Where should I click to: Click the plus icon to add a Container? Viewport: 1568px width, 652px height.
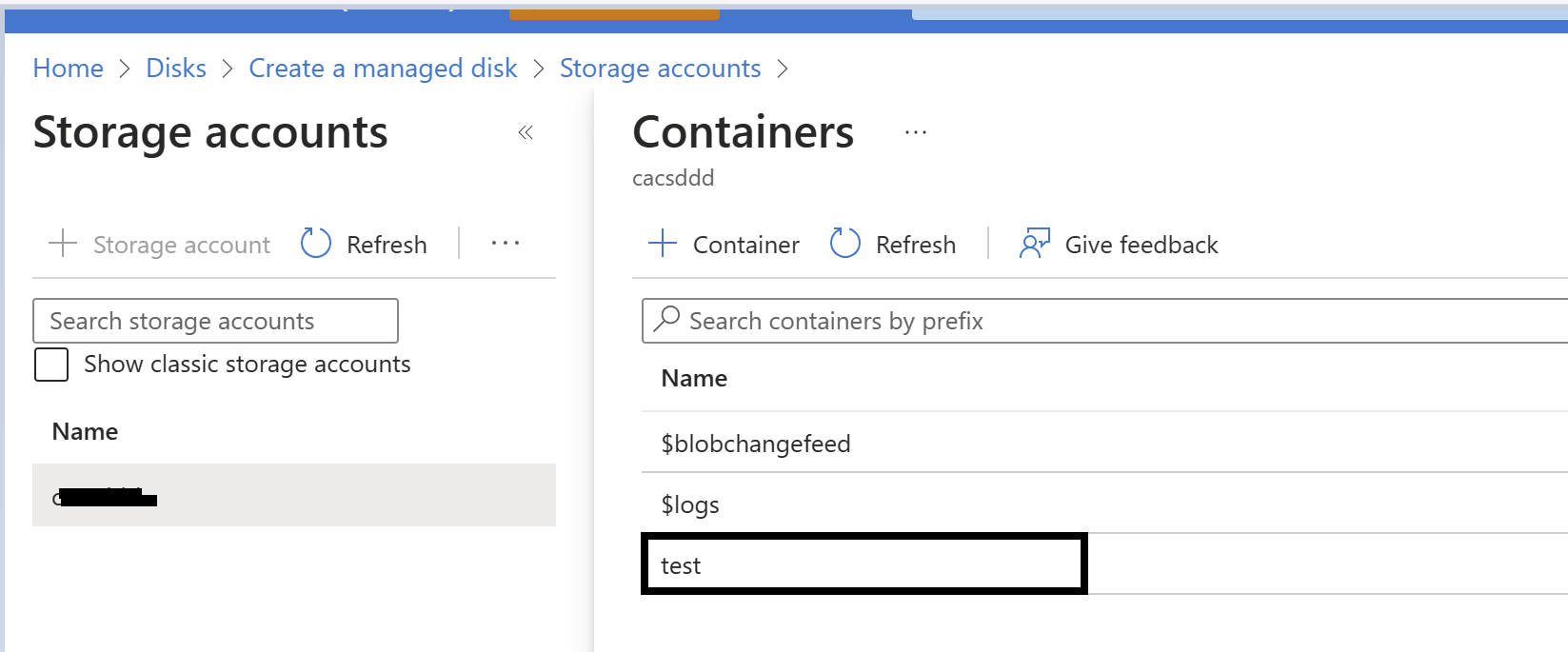[x=663, y=244]
